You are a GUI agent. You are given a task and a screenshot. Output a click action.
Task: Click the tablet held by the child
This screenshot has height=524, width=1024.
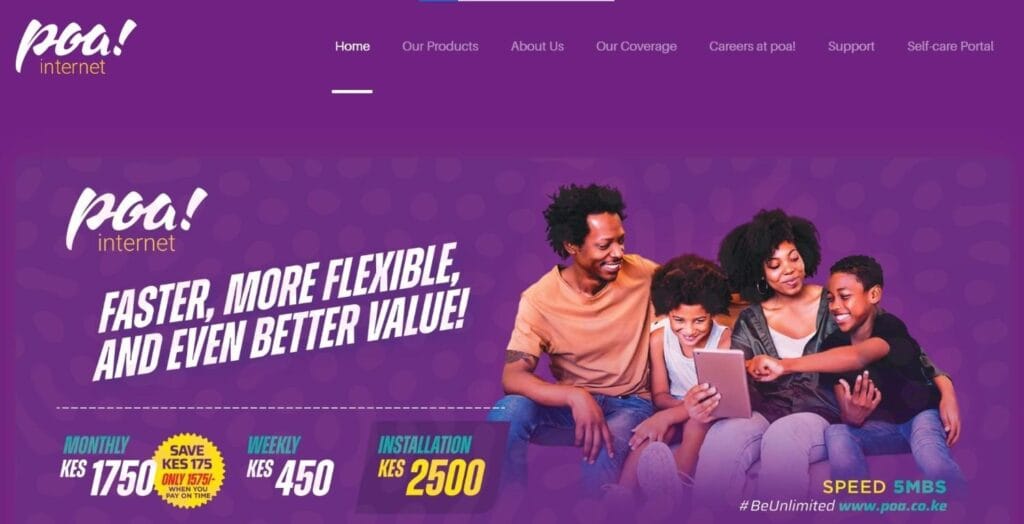722,384
